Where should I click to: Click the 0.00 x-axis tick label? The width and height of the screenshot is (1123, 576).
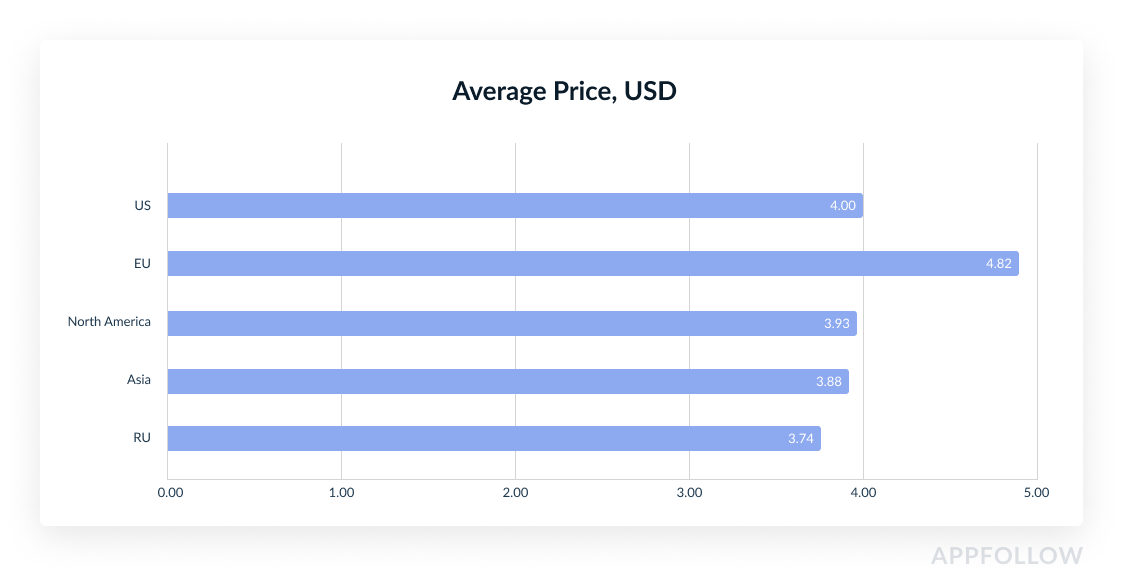[170, 493]
